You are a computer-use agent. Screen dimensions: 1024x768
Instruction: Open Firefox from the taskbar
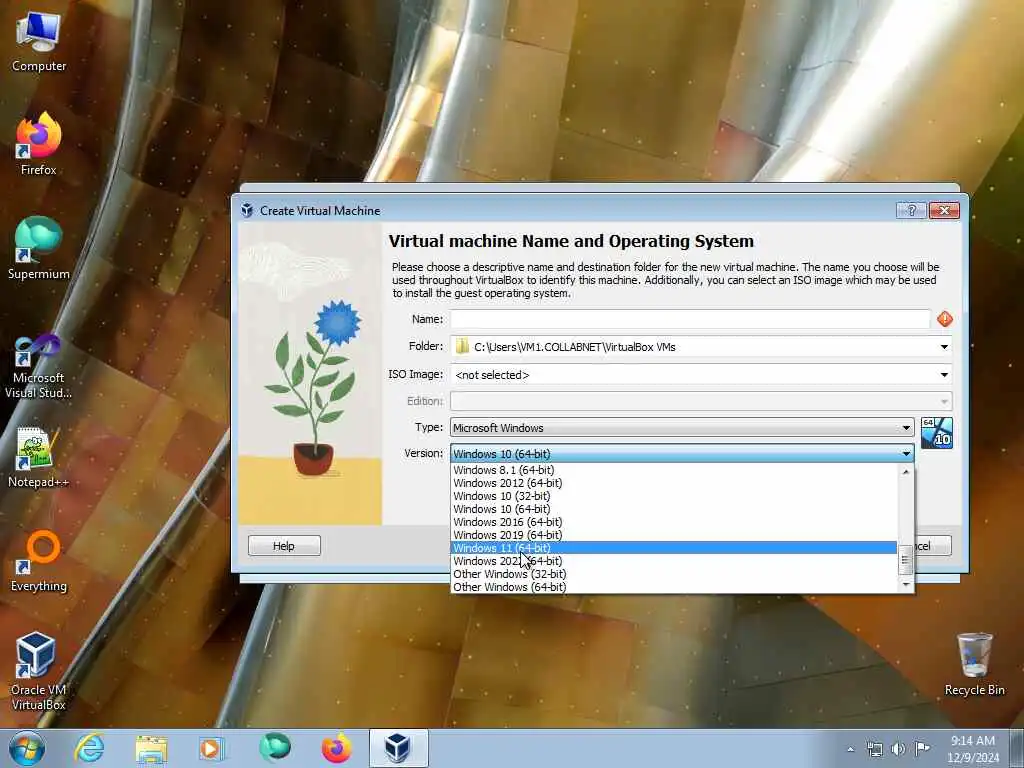(336, 748)
